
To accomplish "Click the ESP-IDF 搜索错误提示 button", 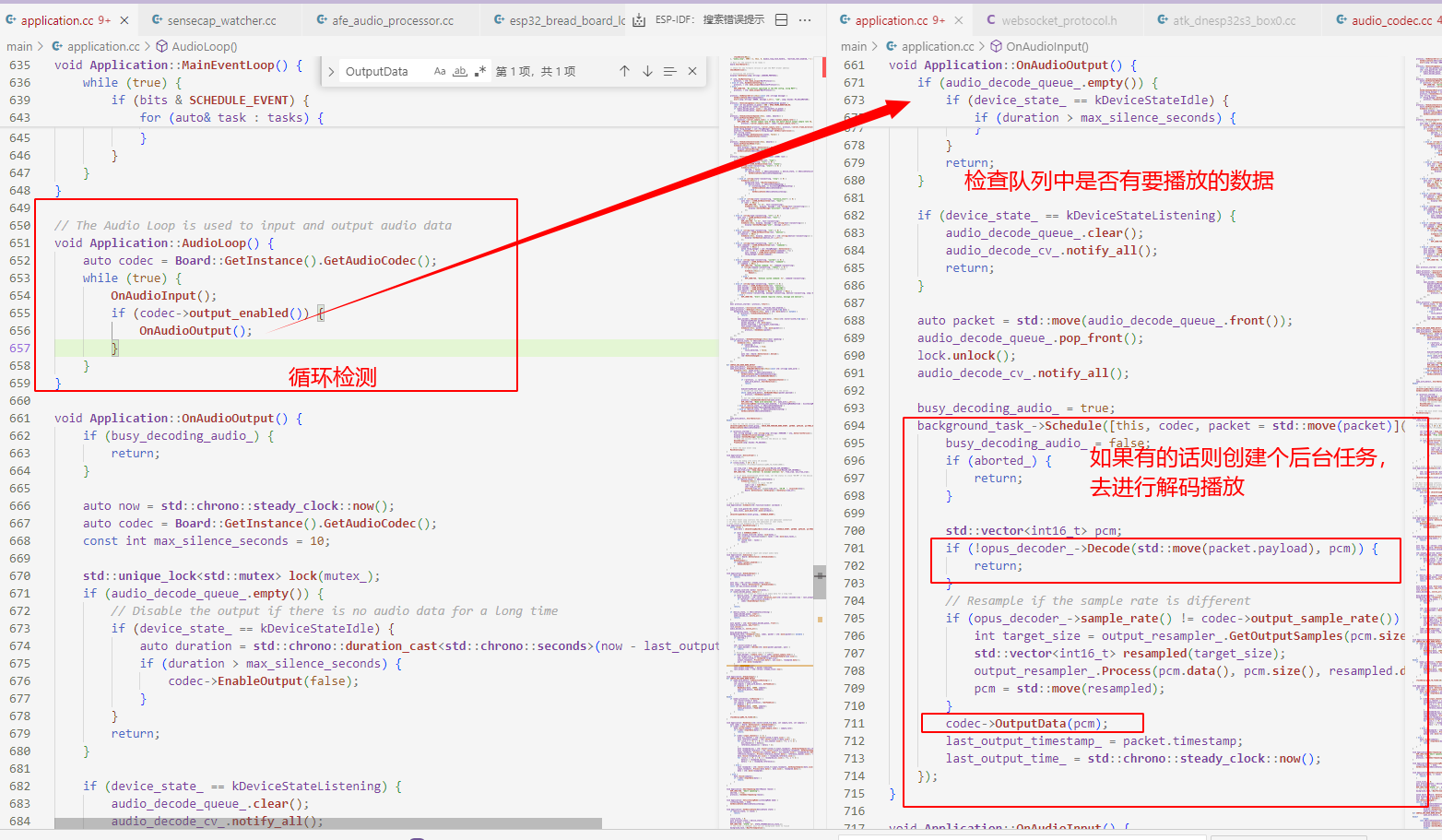I will 709,19.
